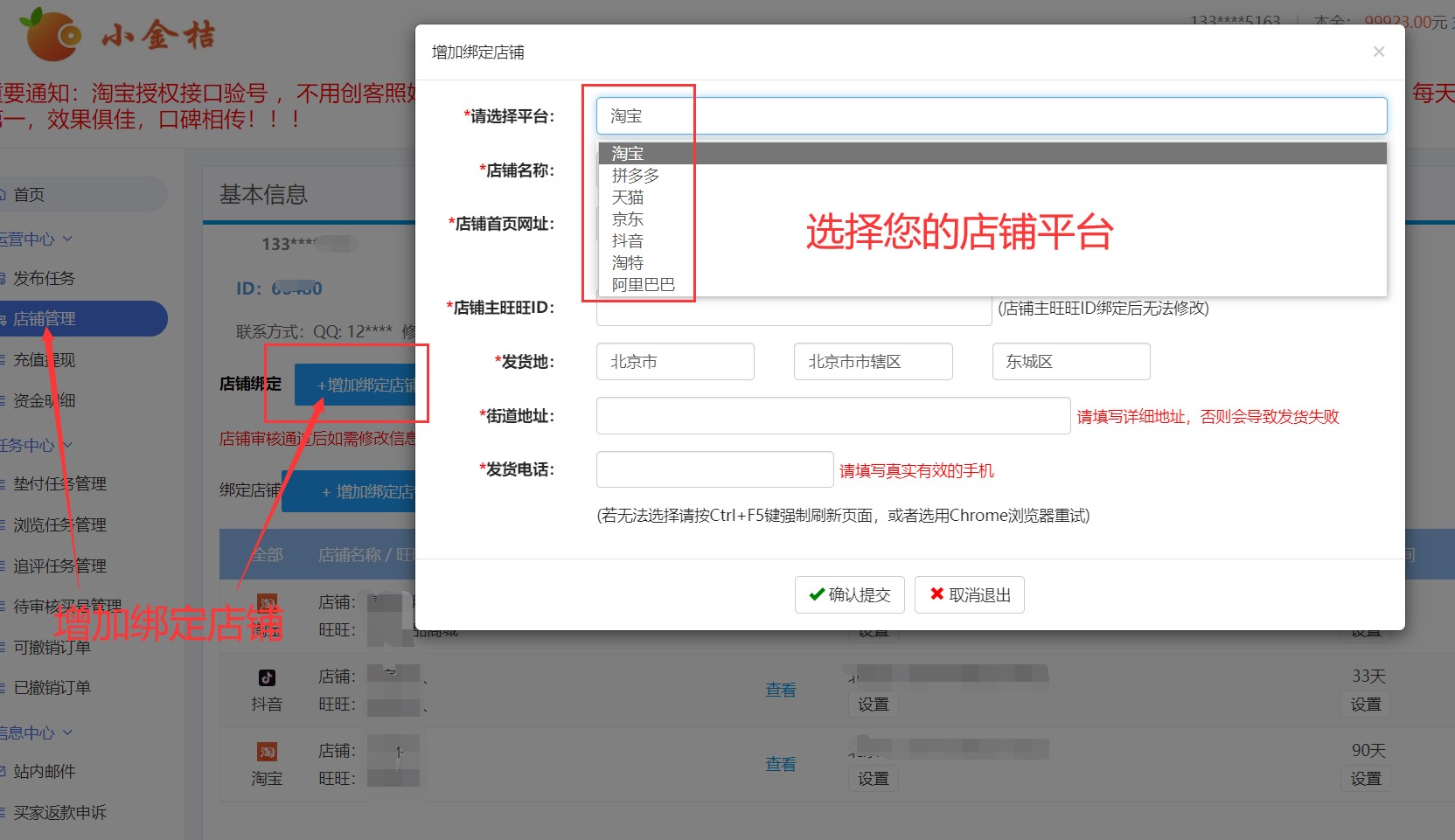Select 抖音 in platform list
This screenshot has height=840, width=1455.
pos(992,241)
